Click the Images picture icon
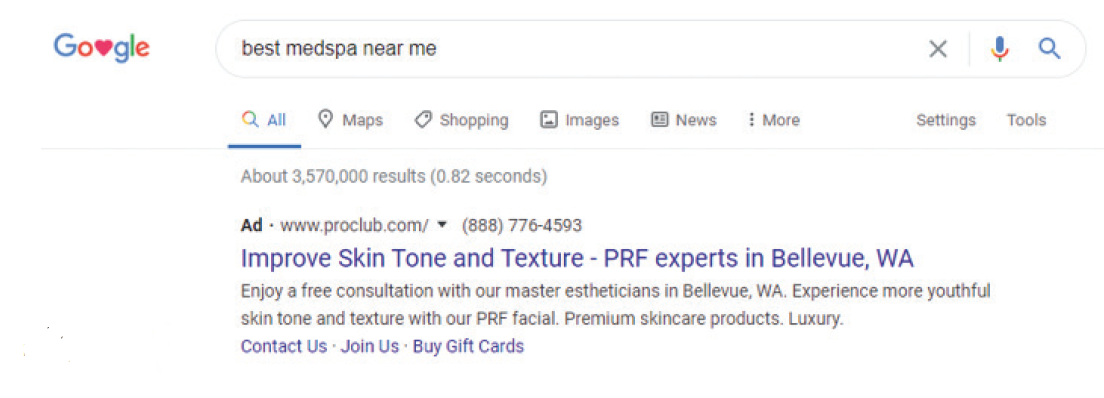 pos(548,120)
